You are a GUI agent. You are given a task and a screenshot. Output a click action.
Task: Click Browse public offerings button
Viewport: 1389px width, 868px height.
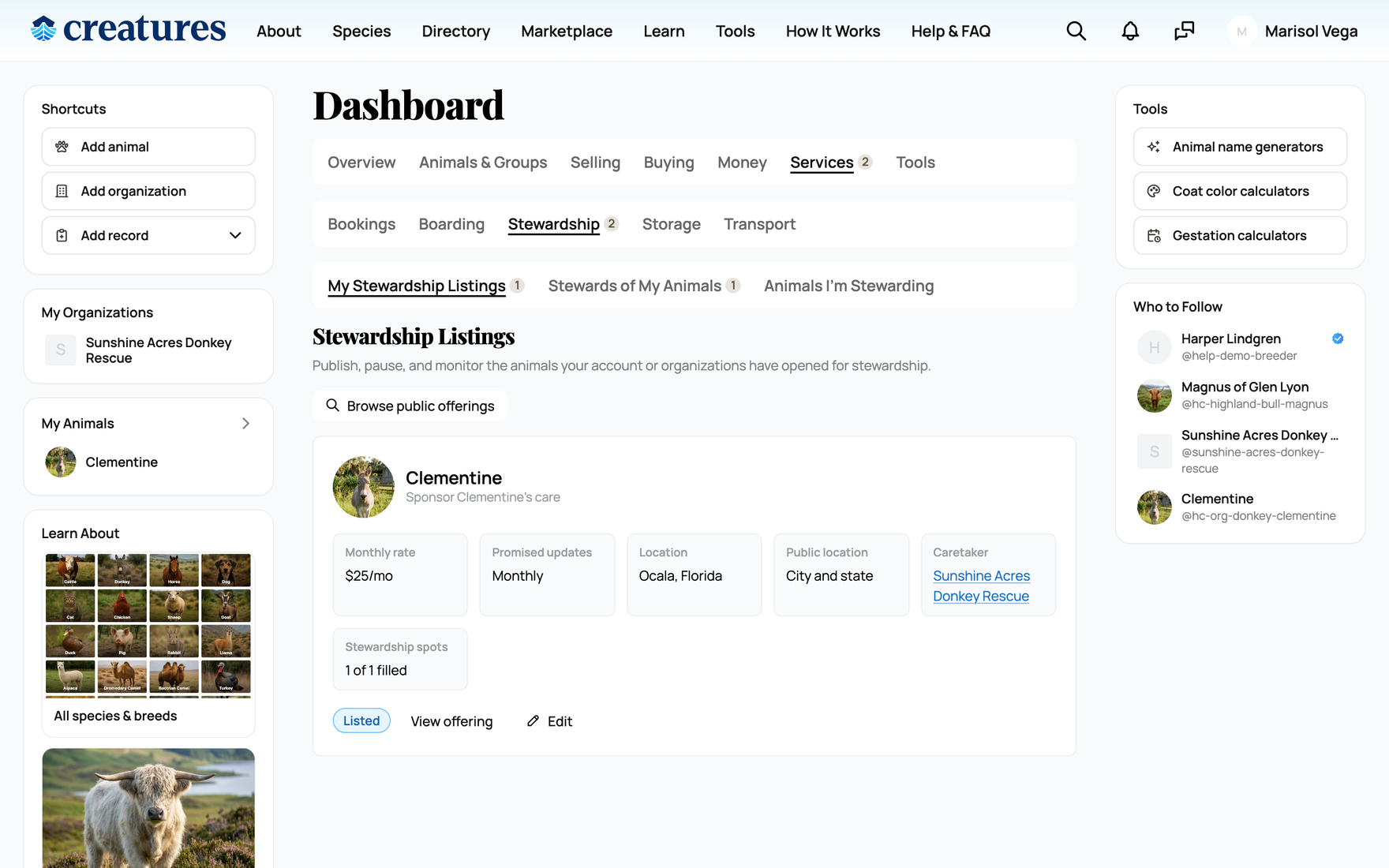[410, 406]
